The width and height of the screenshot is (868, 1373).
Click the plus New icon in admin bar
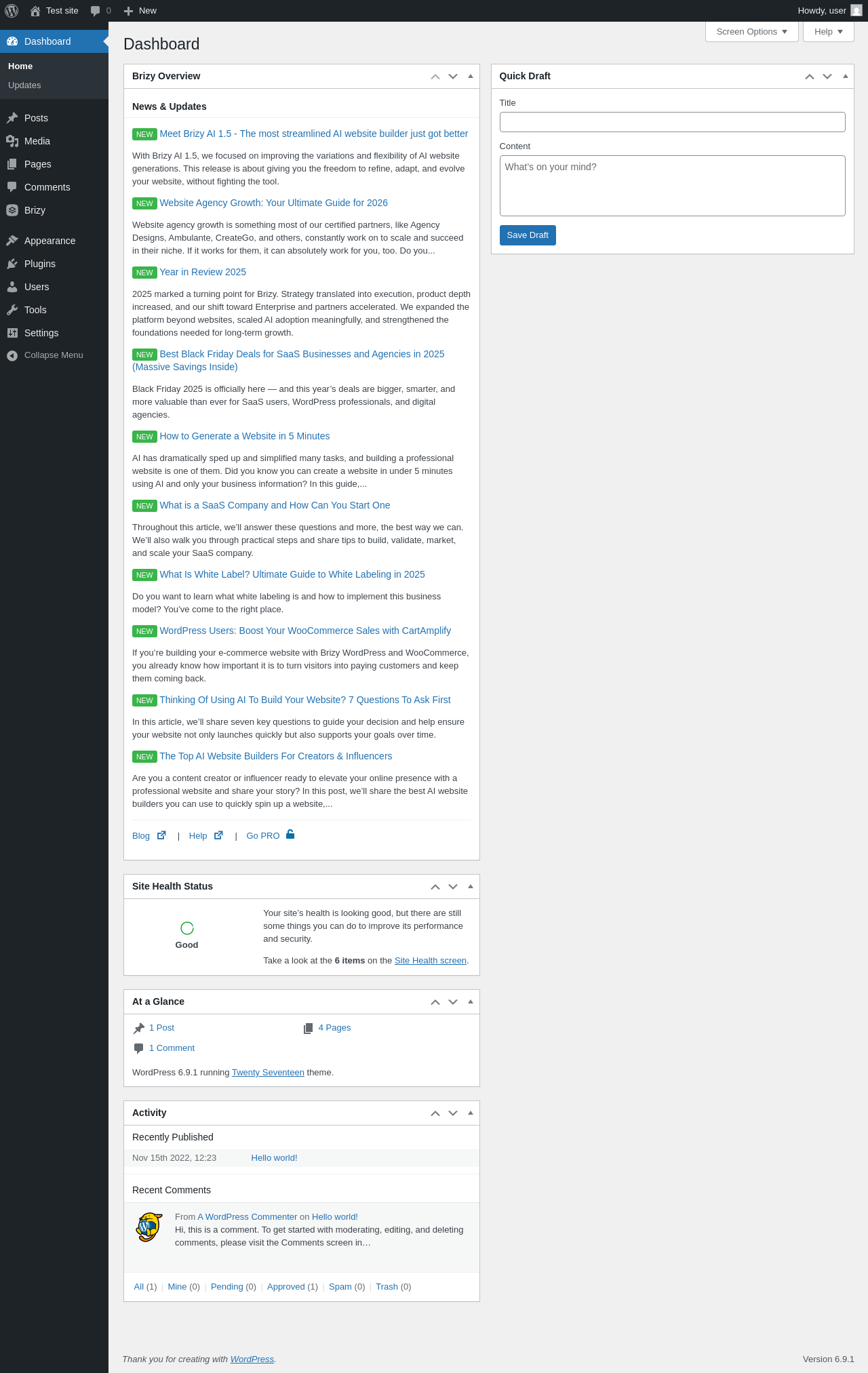[128, 11]
